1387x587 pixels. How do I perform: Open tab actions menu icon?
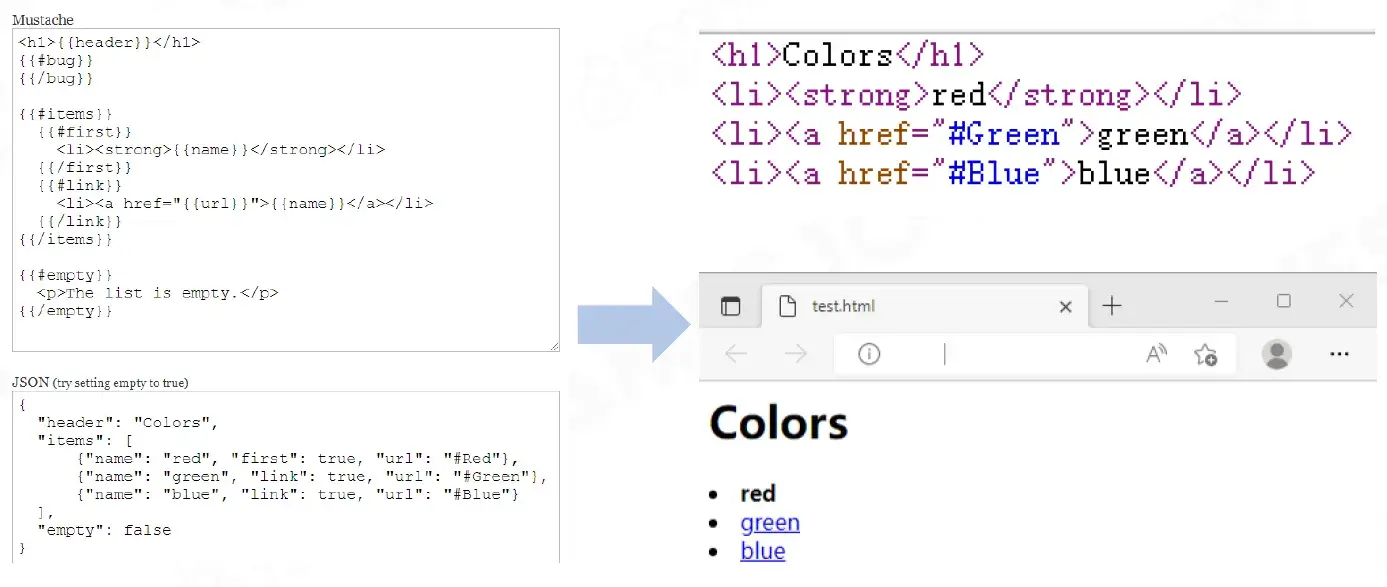tap(731, 306)
